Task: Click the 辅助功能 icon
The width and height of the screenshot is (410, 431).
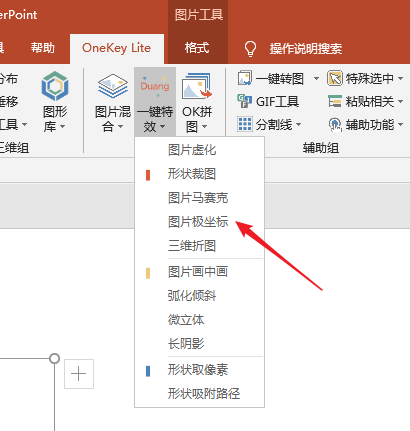Action: pos(335,124)
